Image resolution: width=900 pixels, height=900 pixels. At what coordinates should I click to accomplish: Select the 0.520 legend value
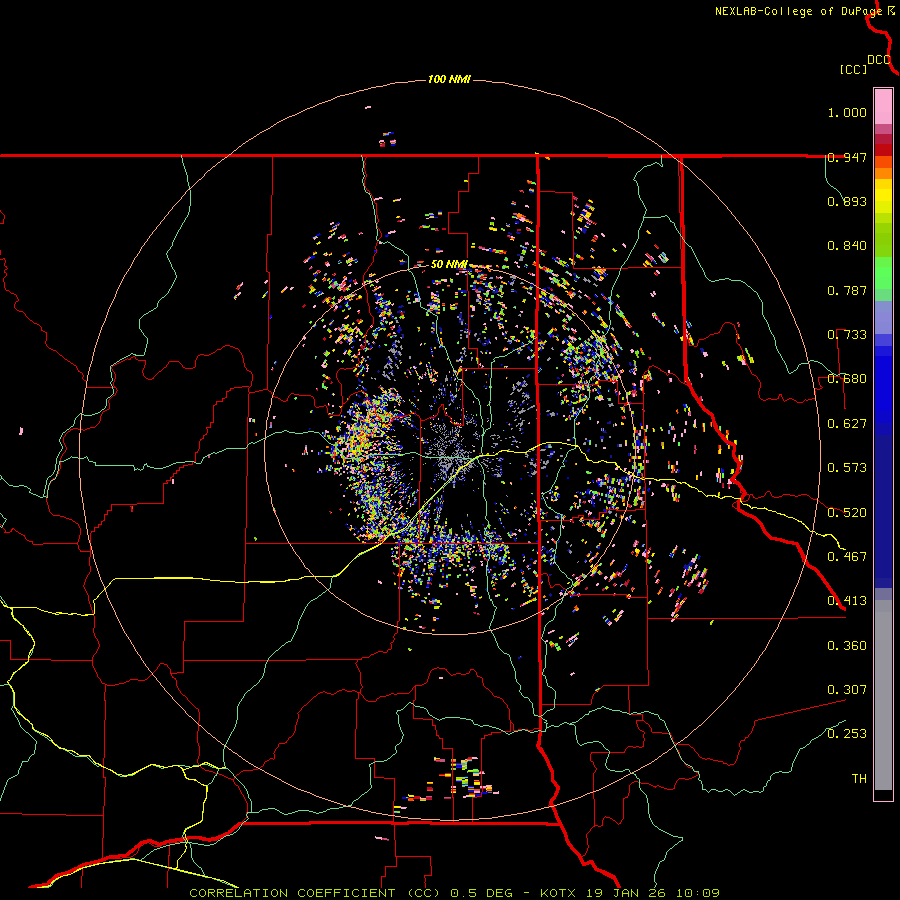pyautogui.click(x=847, y=513)
